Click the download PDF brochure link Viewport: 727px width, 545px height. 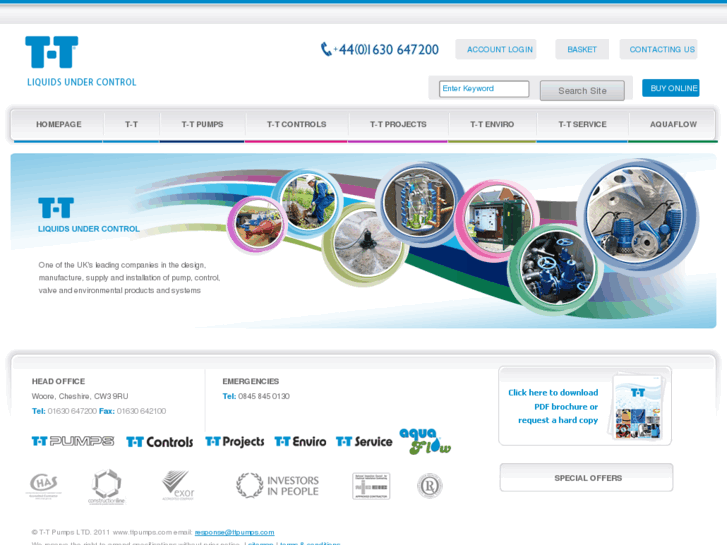[553, 406]
